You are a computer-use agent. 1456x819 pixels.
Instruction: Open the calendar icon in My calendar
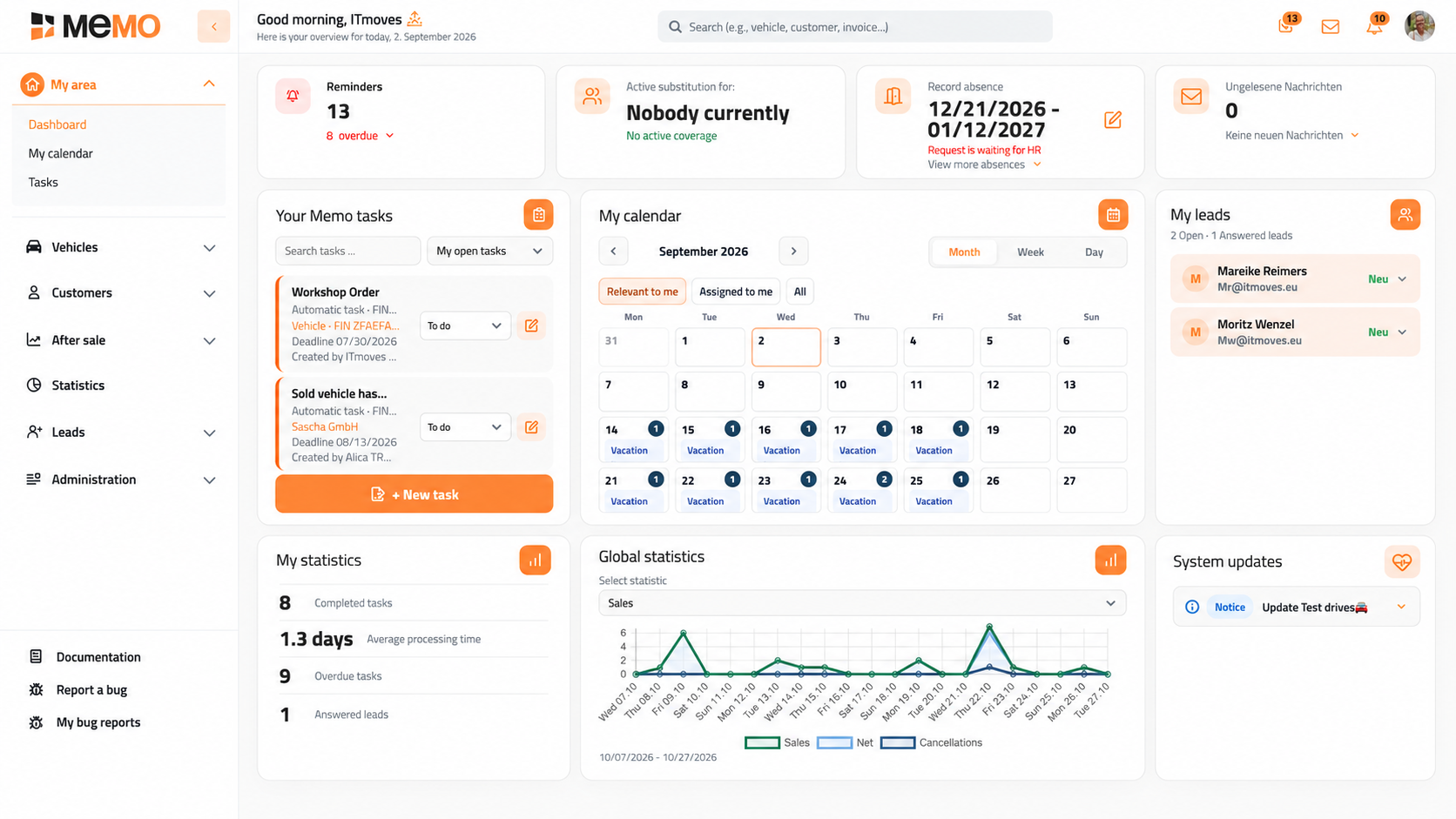coord(1113,215)
